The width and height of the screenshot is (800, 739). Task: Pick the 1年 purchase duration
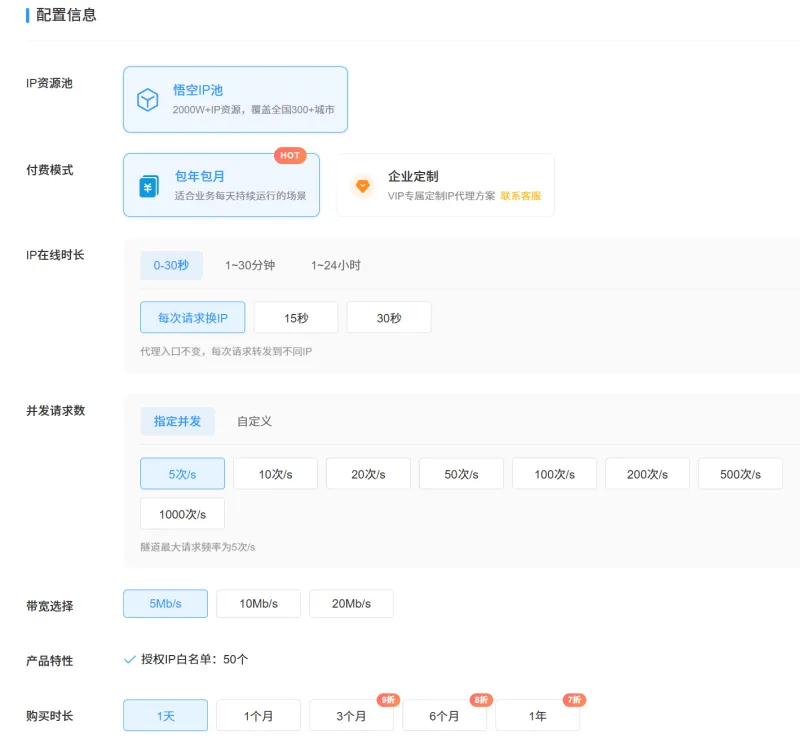point(537,716)
